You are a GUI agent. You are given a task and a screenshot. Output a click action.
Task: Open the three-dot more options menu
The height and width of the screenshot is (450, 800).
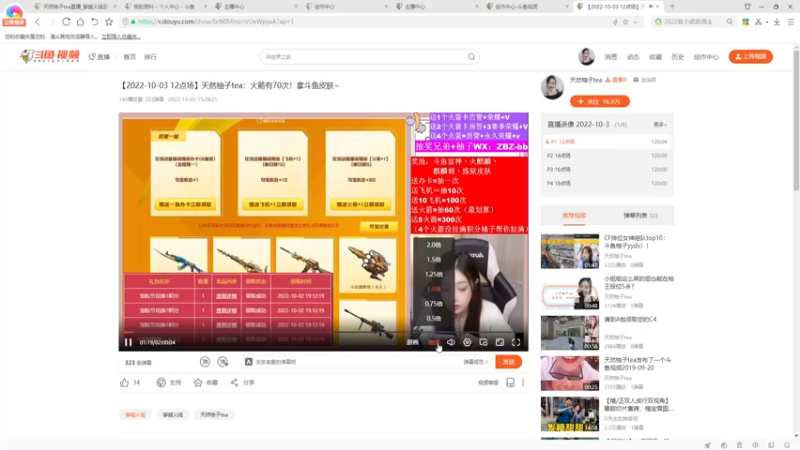click(x=523, y=383)
